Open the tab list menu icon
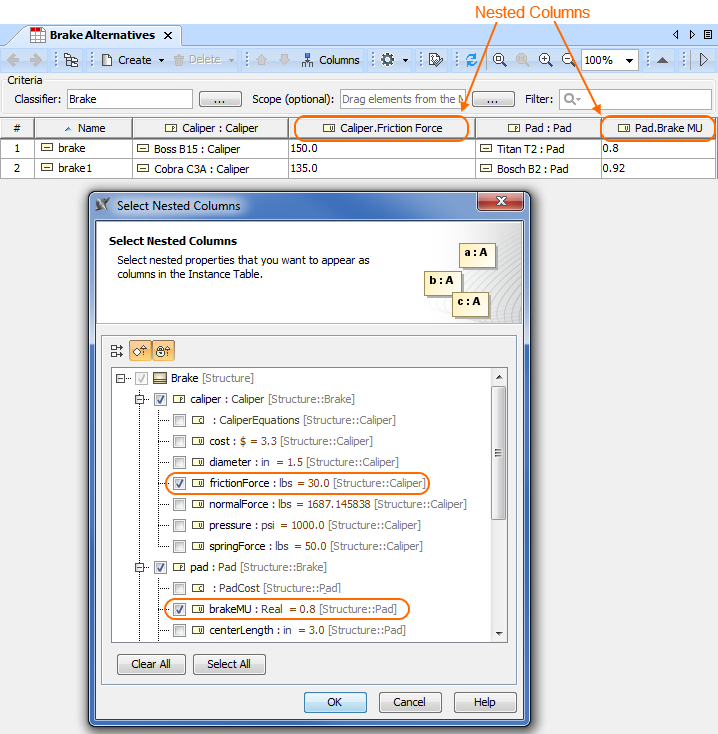Screen dimensions: 718x734 click(708, 35)
